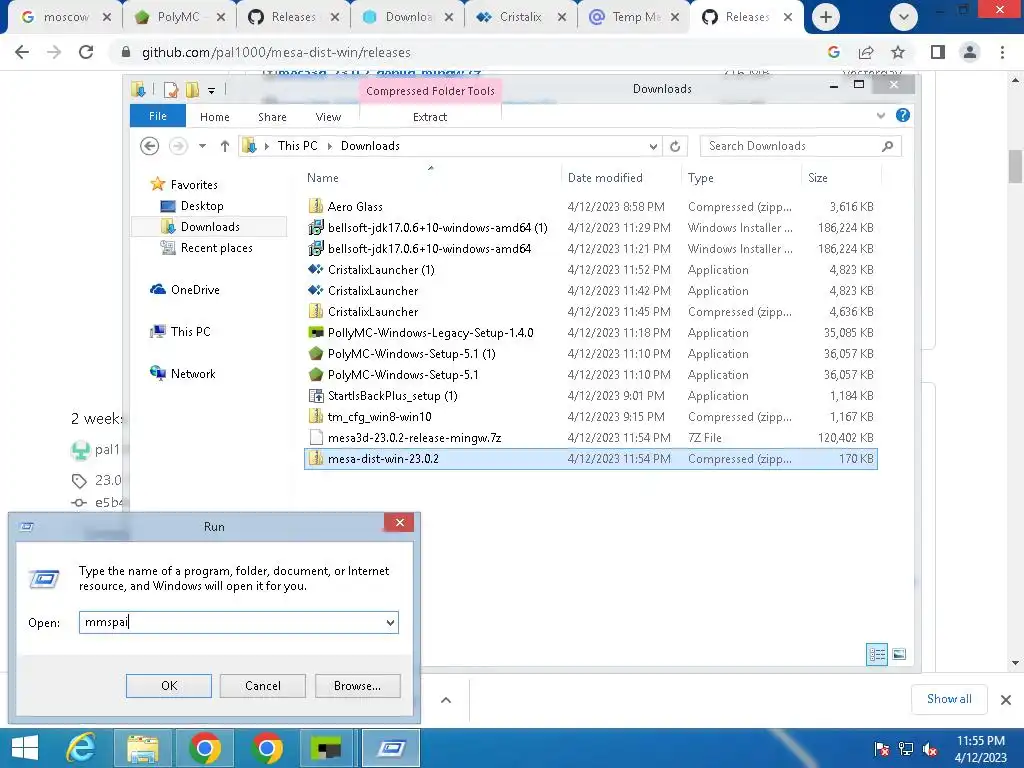This screenshot has height=768, width=1024.
Task: Select the Compressed Folder Tools tab
Action: click(430, 91)
